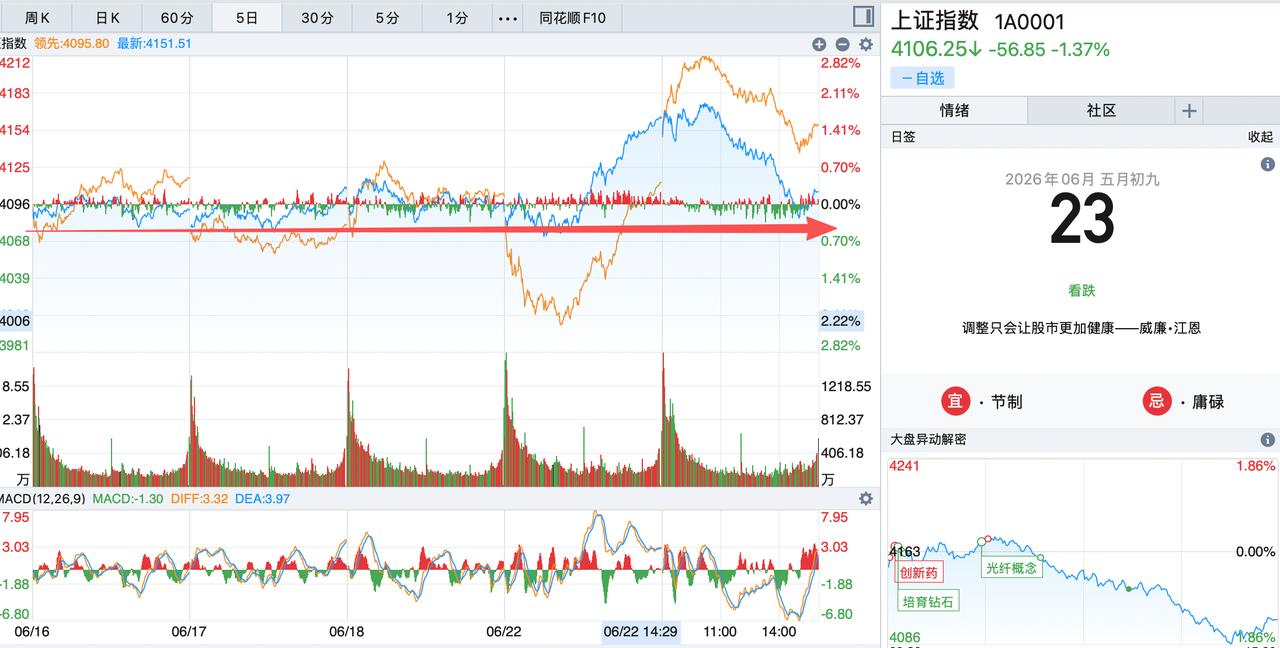This screenshot has width=1280, height=648.
Task: Open the 社区 community tab
Action: point(1101,110)
